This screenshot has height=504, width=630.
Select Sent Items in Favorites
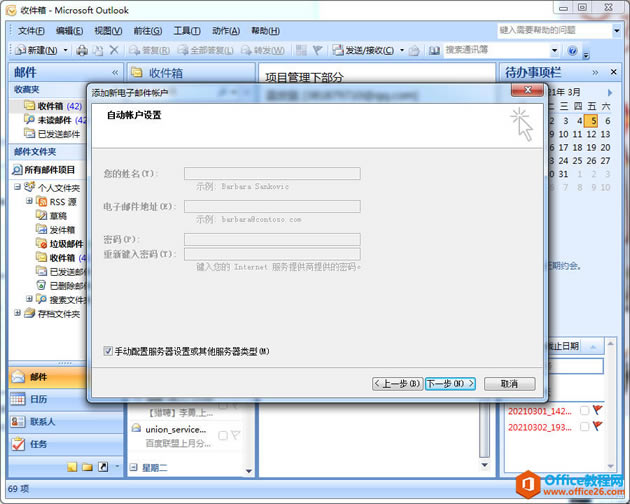pyautogui.click(x=52, y=134)
